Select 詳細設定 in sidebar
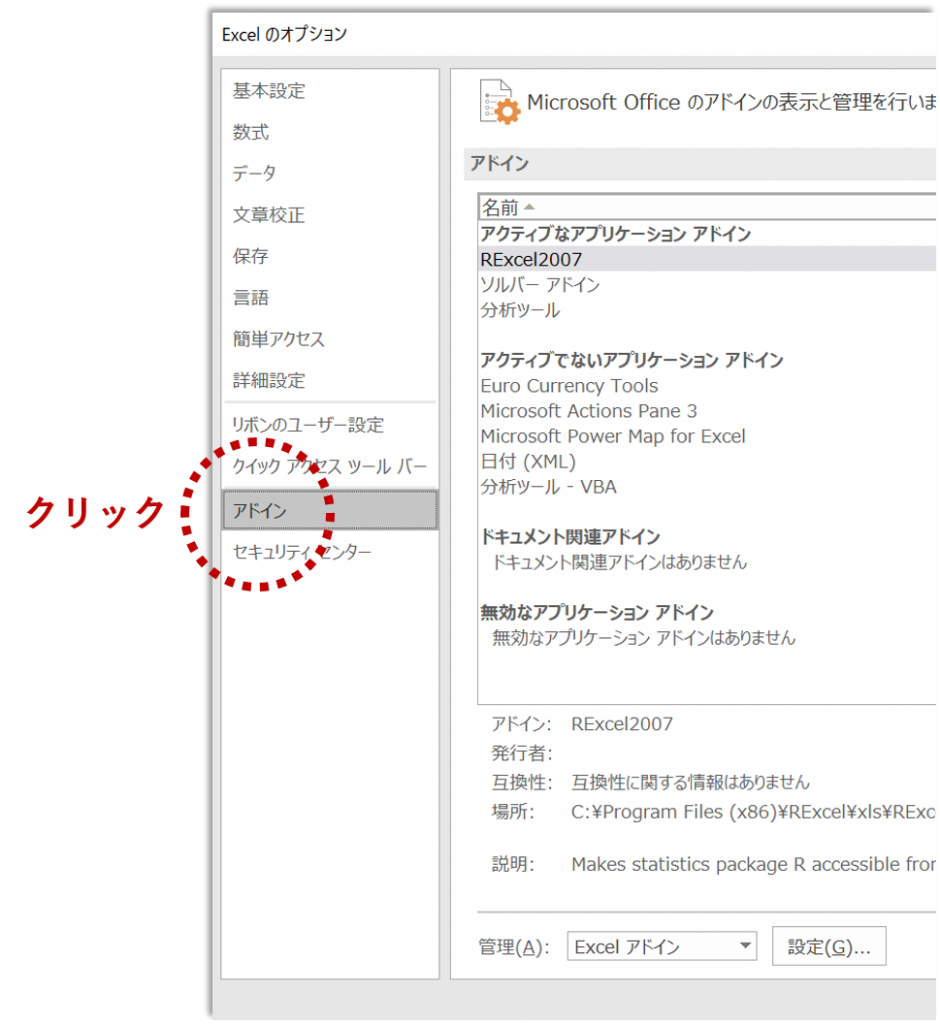940x1024 pixels. (269, 381)
